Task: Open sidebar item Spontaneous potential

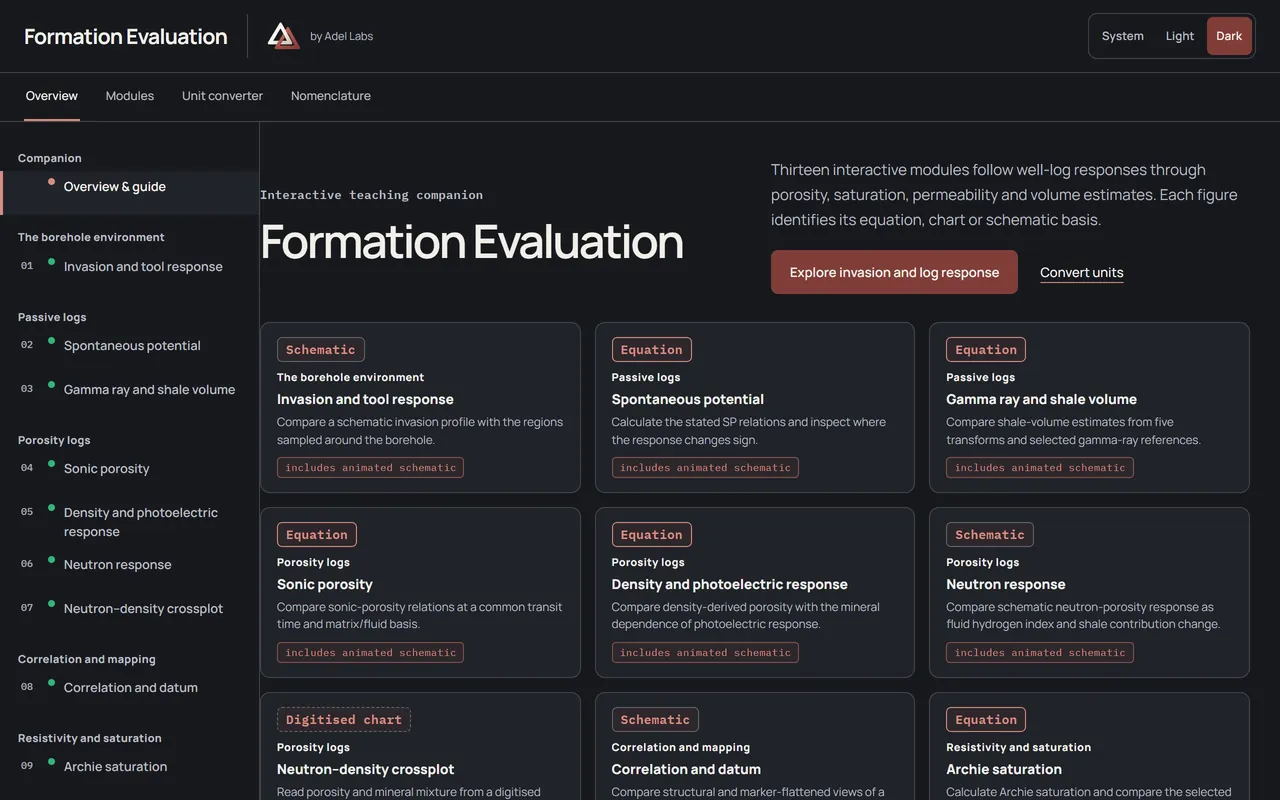Action: point(130,351)
